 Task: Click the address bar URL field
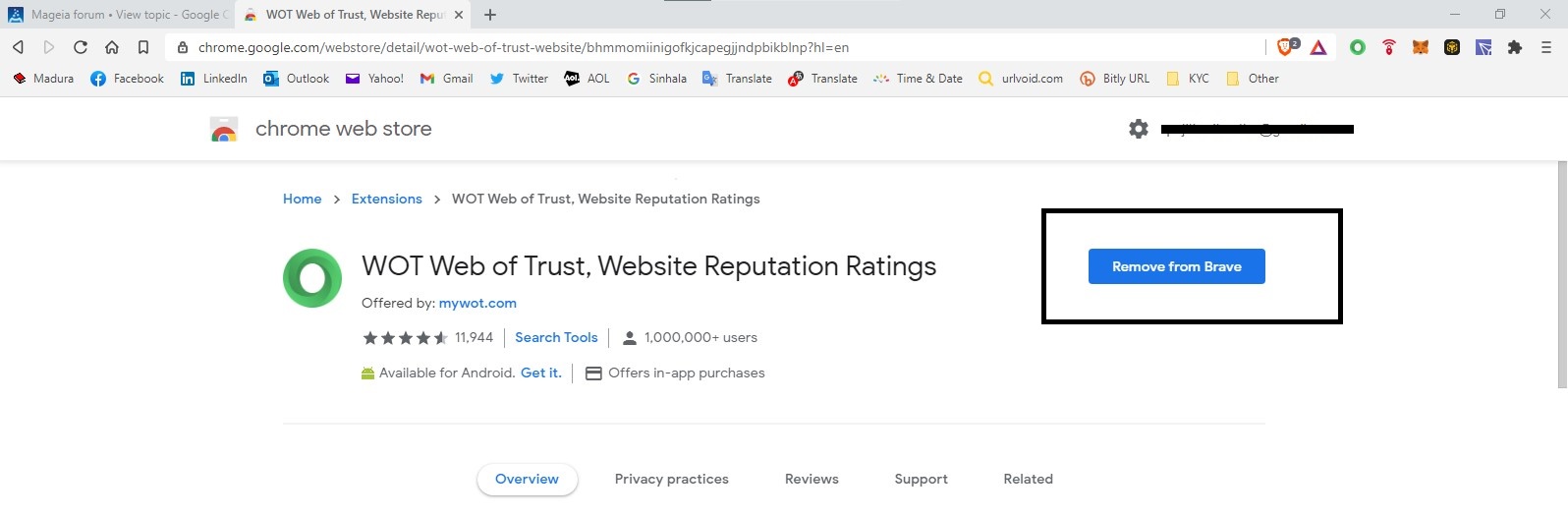click(x=717, y=47)
